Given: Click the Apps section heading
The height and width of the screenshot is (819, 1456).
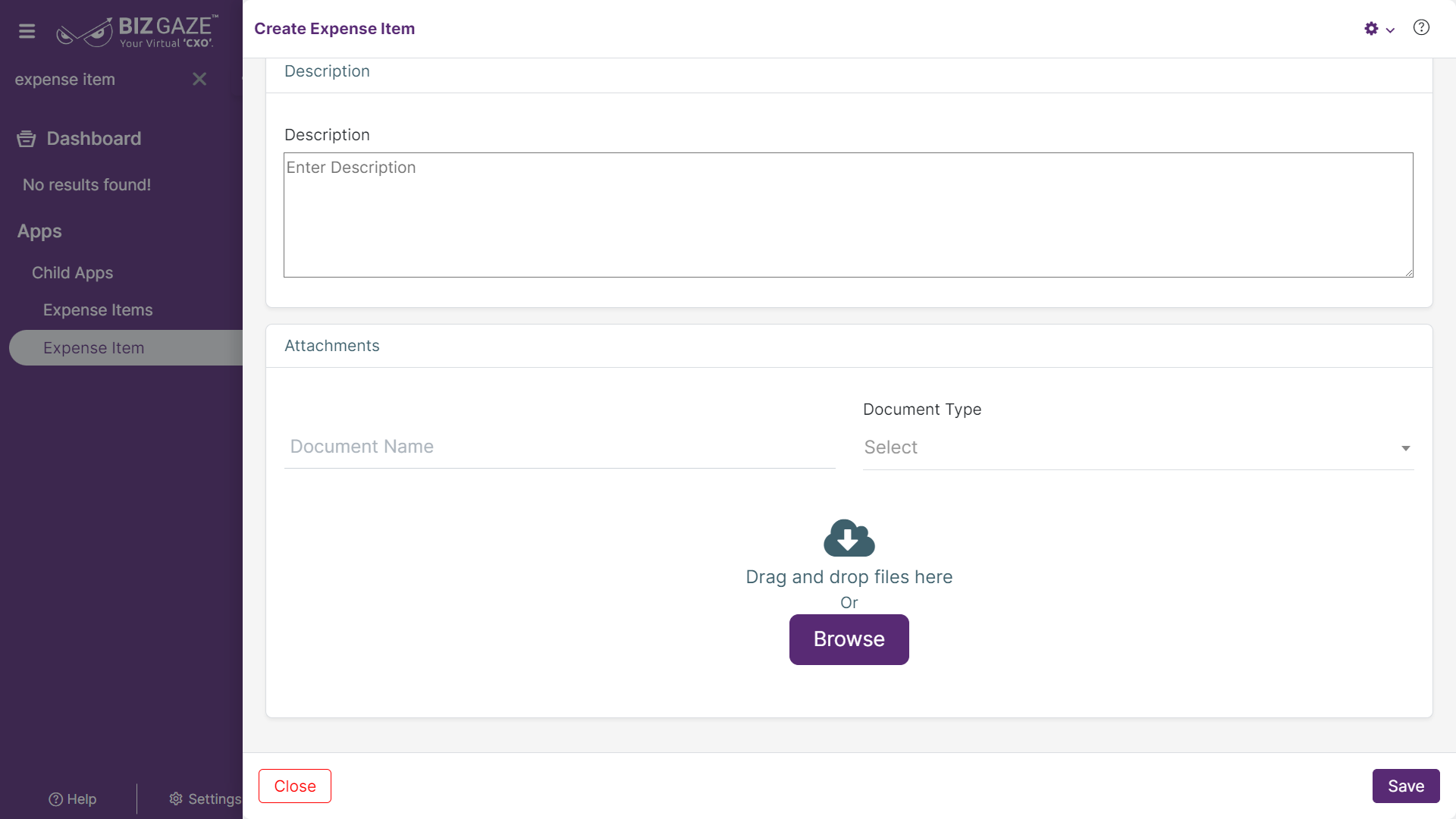Looking at the screenshot, I should coord(39,231).
